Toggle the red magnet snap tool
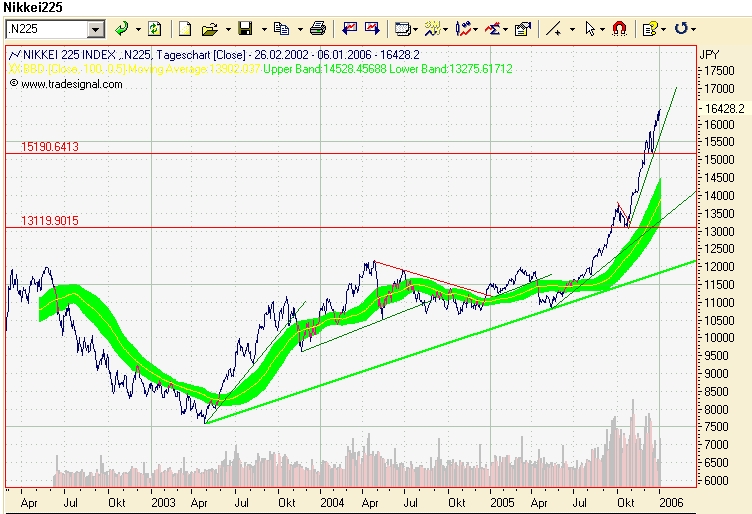752x514 pixels. [x=620, y=29]
